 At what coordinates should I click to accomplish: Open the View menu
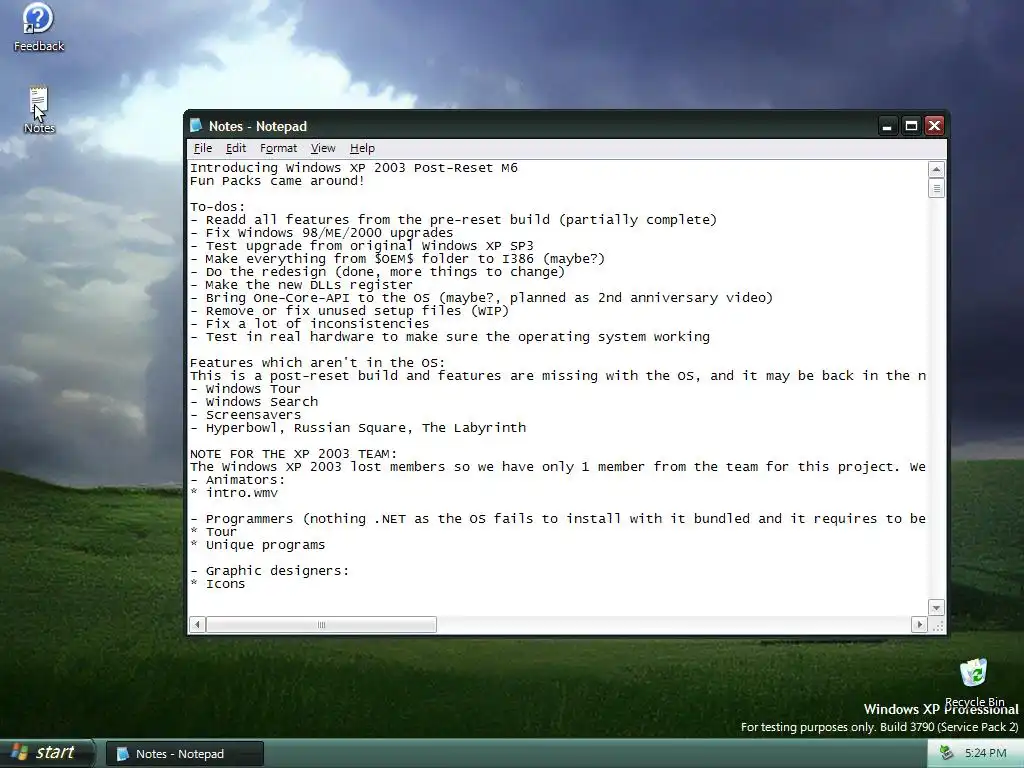(323, 148)
